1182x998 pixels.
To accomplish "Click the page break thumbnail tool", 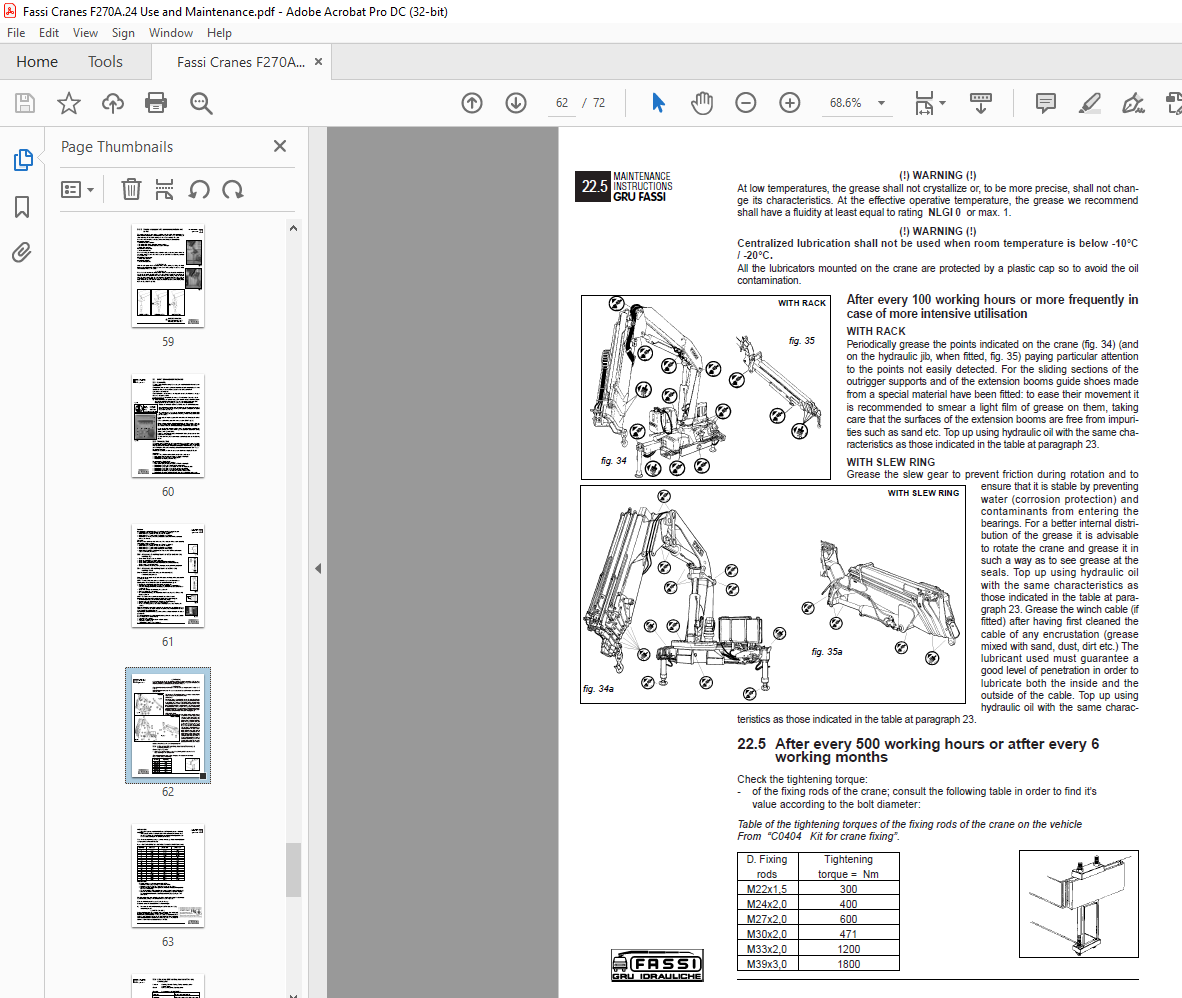I will click(164, 189).
